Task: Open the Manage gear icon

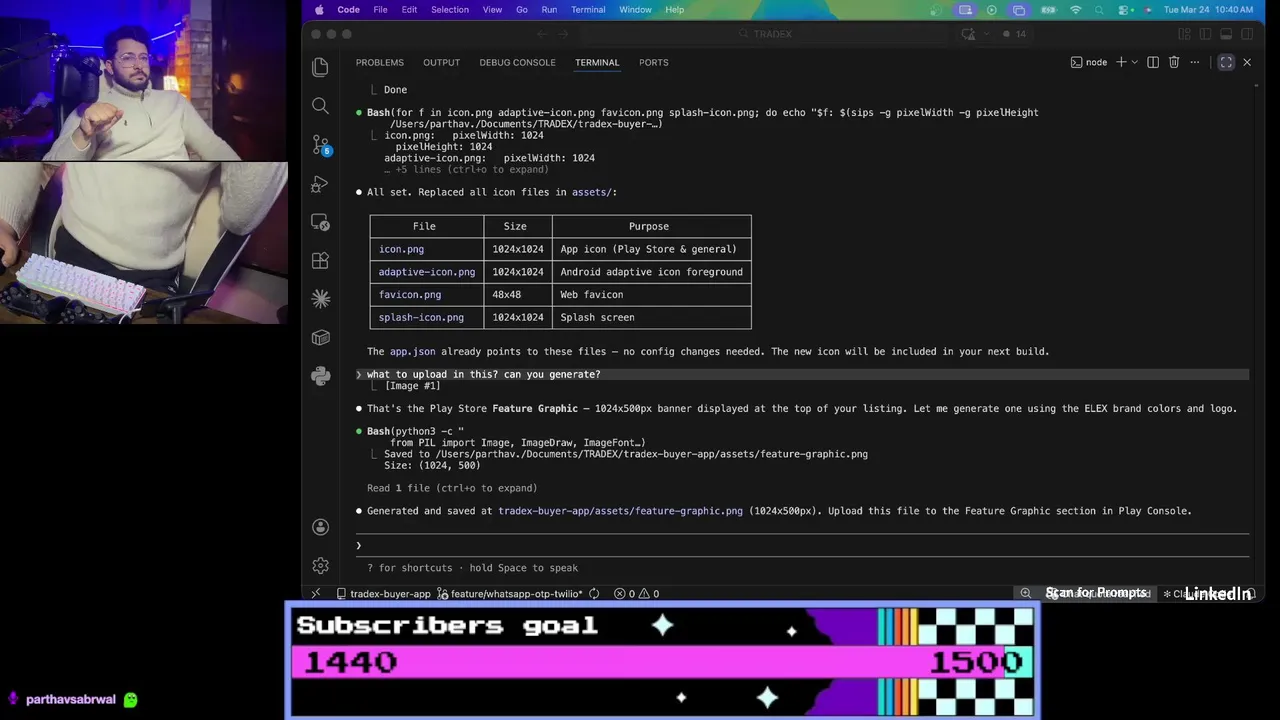Action: 320,565
